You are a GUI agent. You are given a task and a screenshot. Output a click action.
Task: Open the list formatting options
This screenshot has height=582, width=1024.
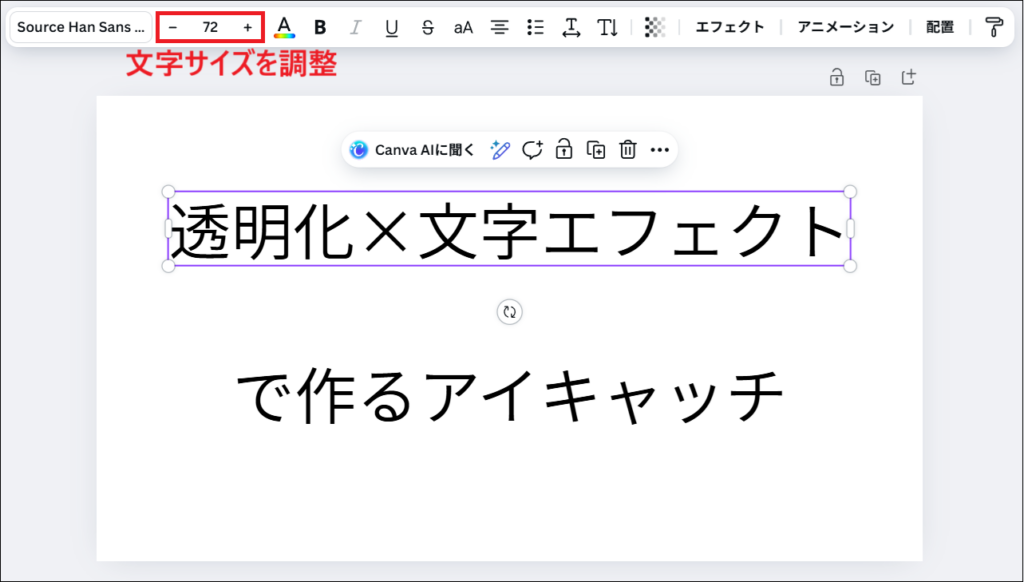tap(535, 27)
